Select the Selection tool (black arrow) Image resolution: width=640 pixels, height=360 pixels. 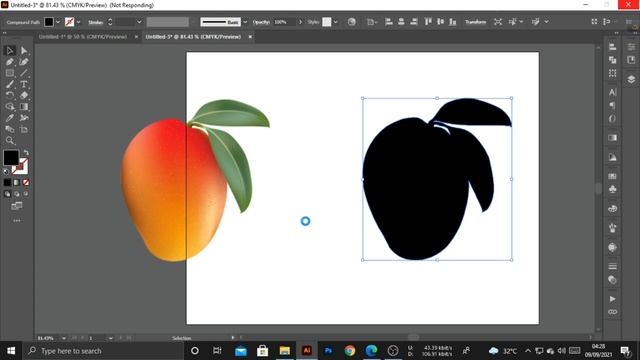pos(10,51)
